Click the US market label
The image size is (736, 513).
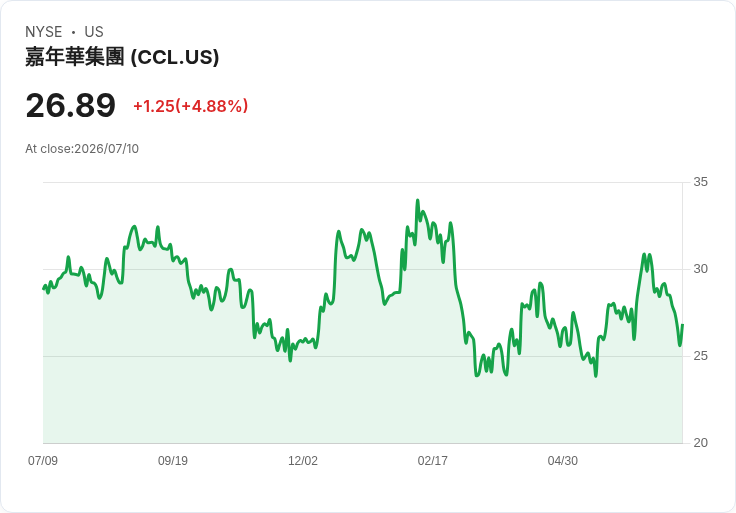tap(94, 32)
